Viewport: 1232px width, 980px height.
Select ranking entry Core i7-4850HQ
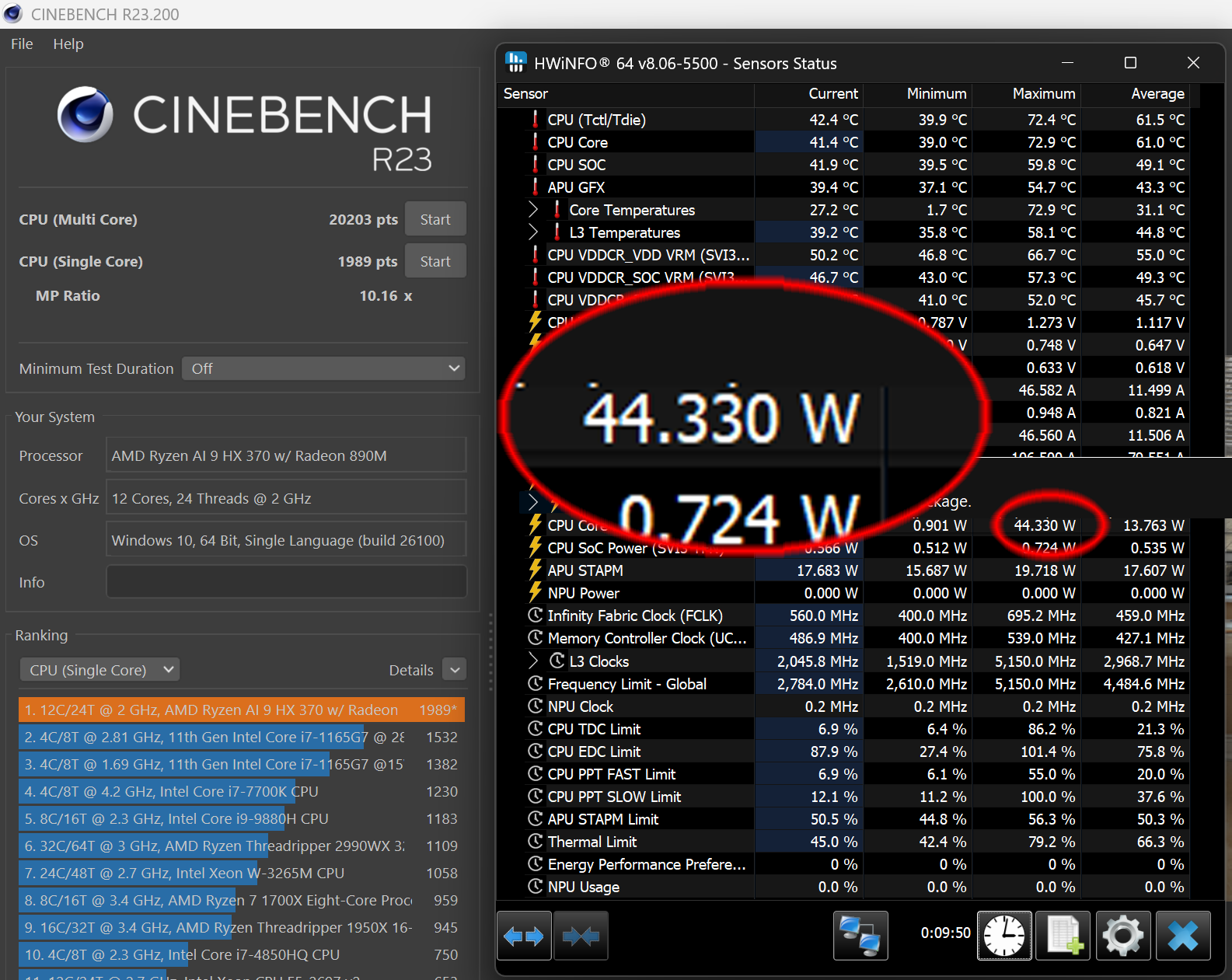click(x=242, y=954)
